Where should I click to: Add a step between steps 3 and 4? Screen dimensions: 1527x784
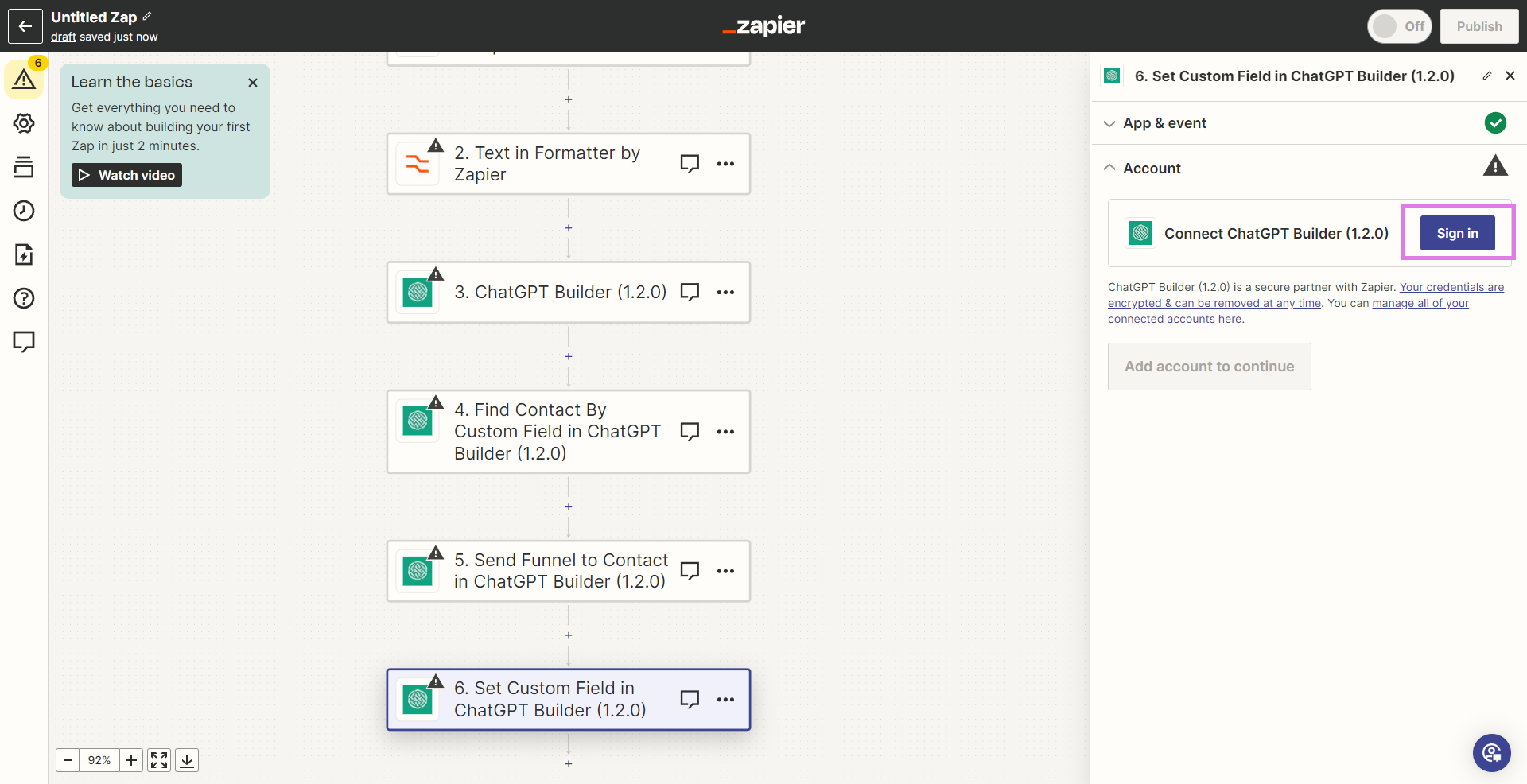(569, 357)
